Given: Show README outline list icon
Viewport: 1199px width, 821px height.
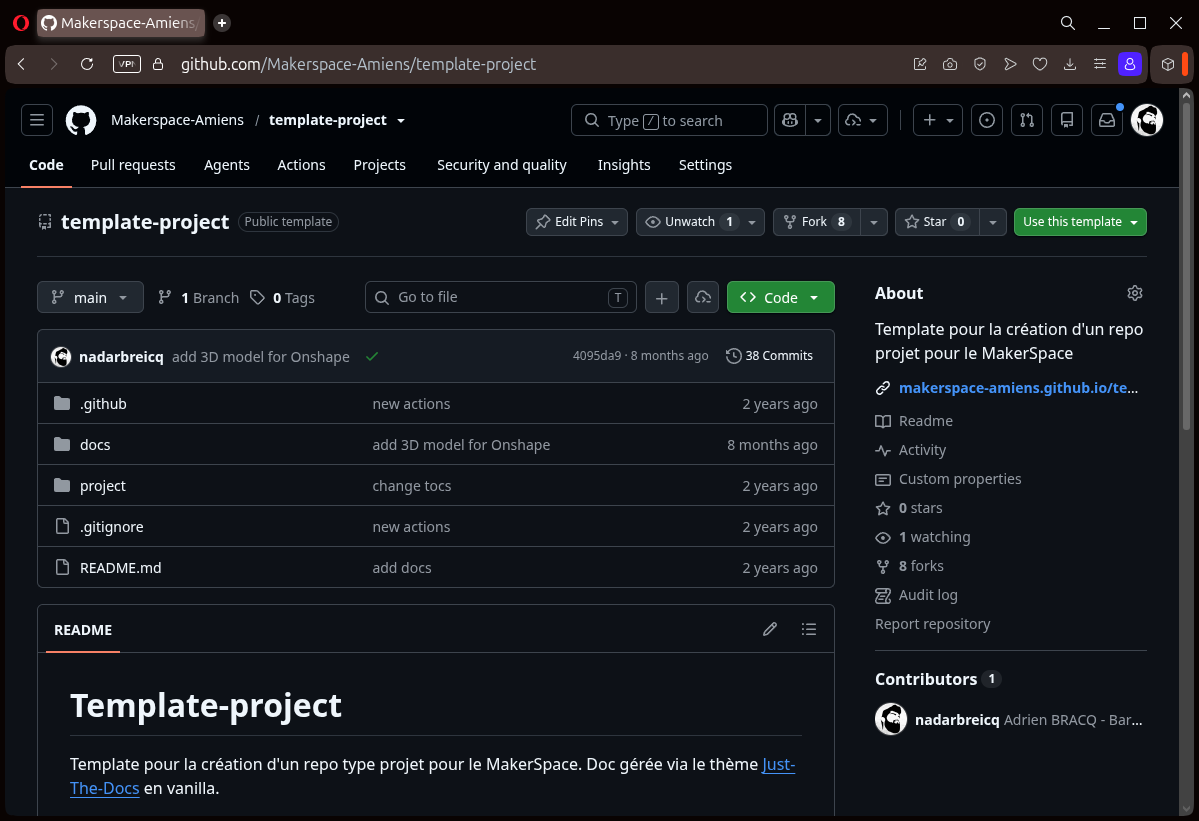Looking at the screenshot, I should pos(809,629).
